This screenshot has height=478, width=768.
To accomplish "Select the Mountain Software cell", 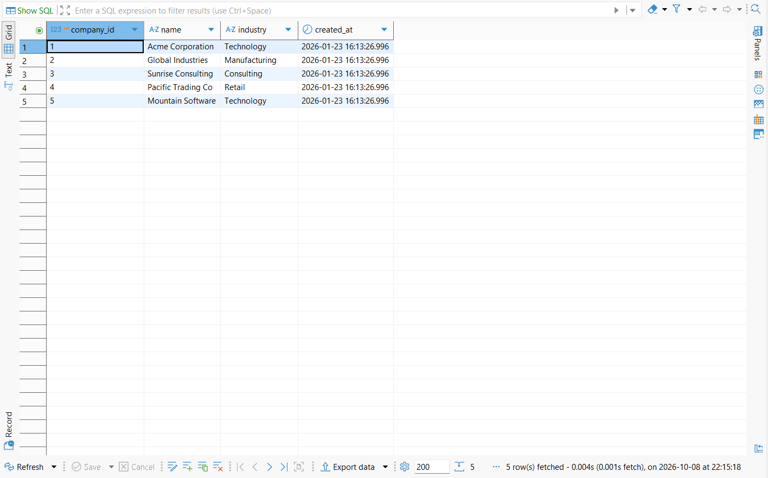I will pyautogui.click(x=182, y=101).
